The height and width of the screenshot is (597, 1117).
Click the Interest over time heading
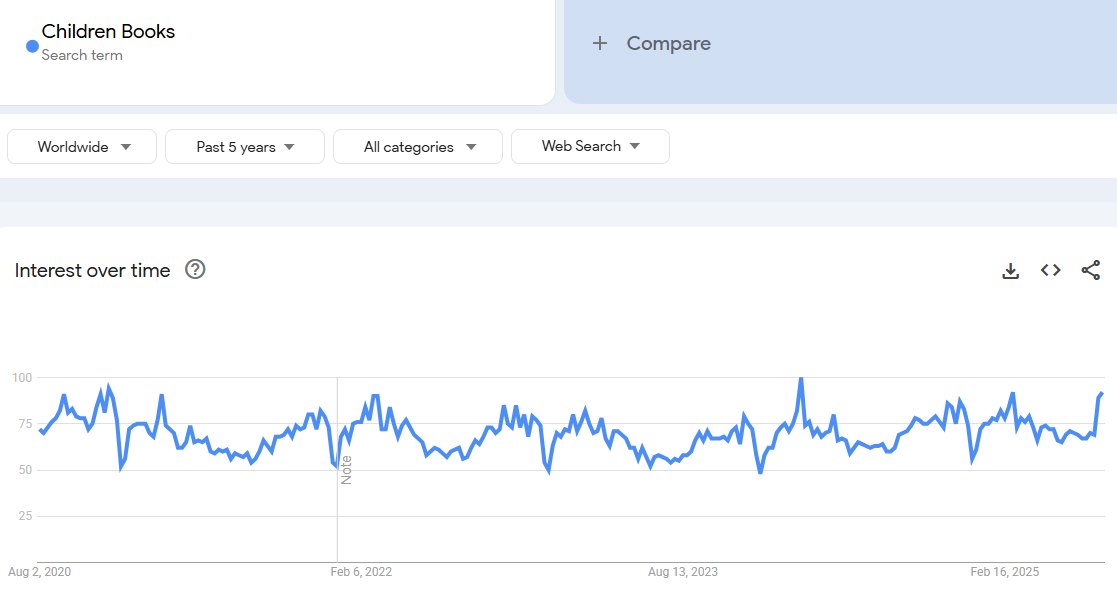pyautogui.click(x=93, y=271)
